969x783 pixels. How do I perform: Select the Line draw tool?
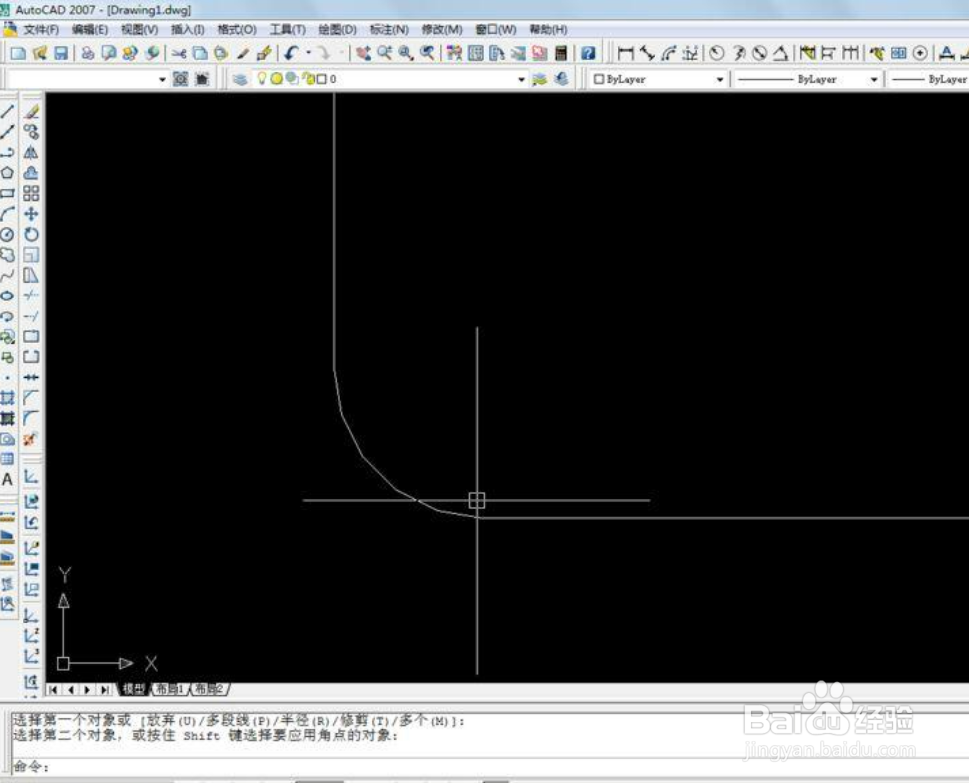point(7,112)
